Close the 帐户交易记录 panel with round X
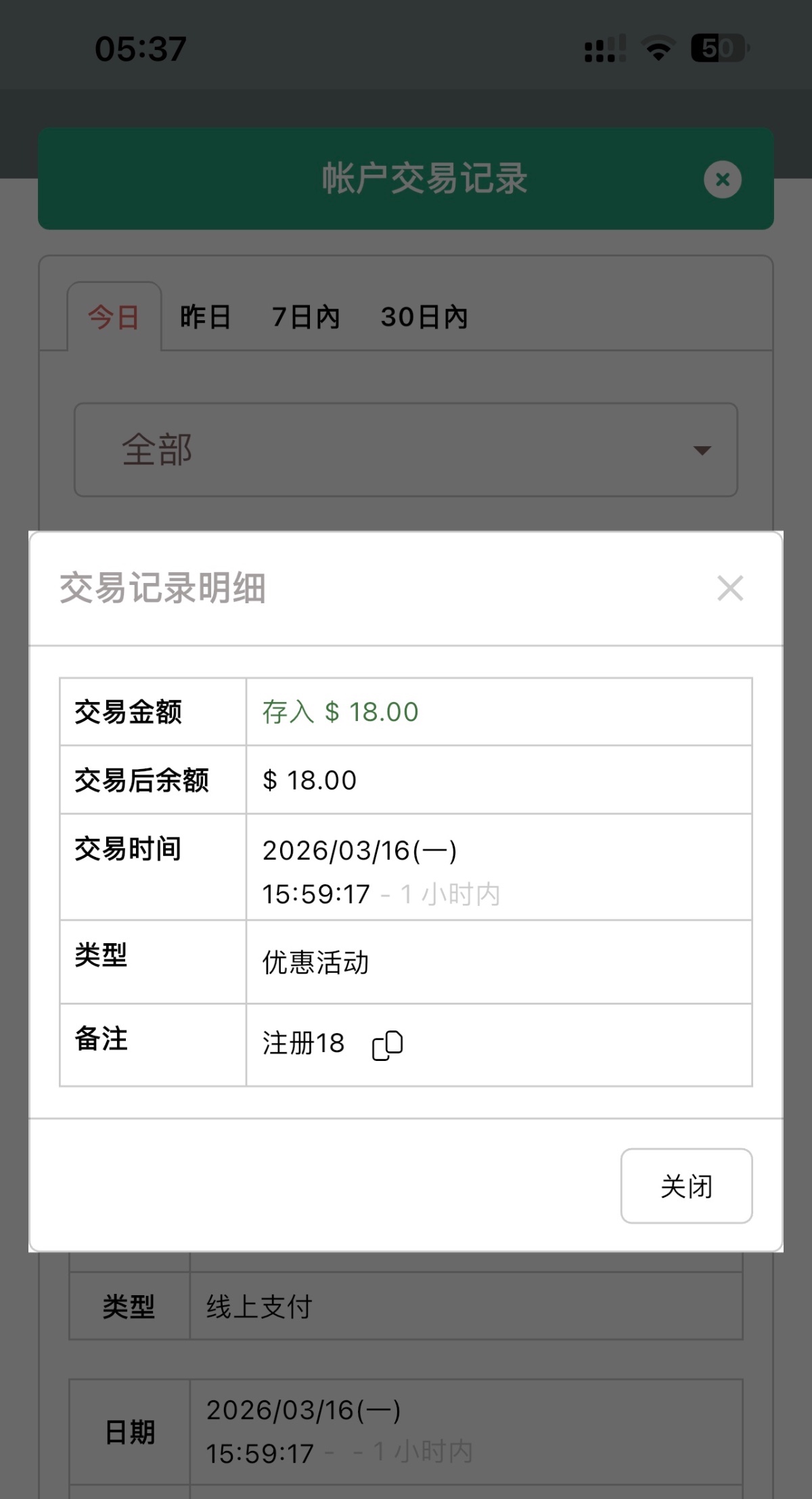The height and width of the screenshot is (1499, 812). (722, 179)
